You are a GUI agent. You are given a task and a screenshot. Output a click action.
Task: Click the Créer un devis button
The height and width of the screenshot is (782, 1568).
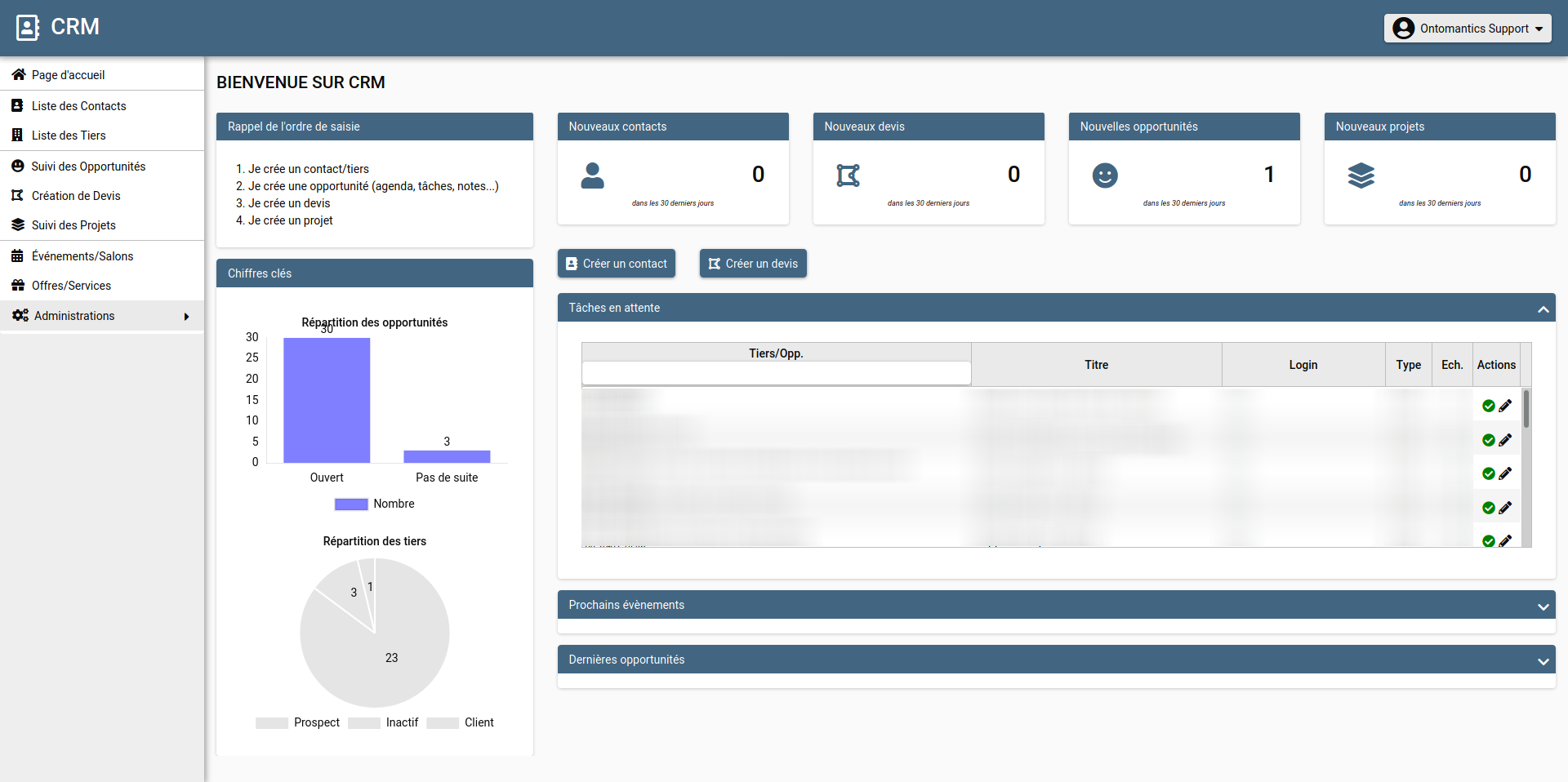(753, 264)
